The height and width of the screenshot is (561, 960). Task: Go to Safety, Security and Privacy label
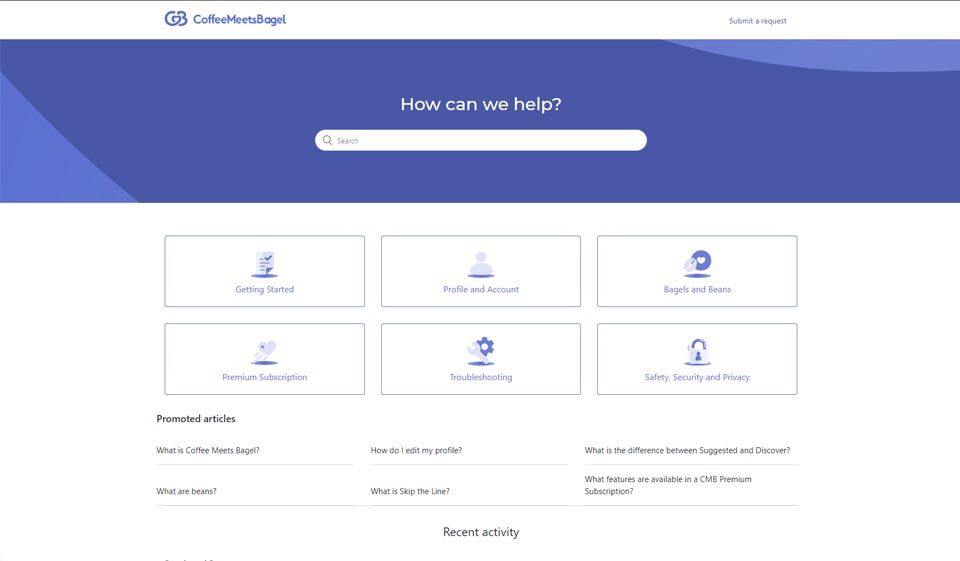697,378
